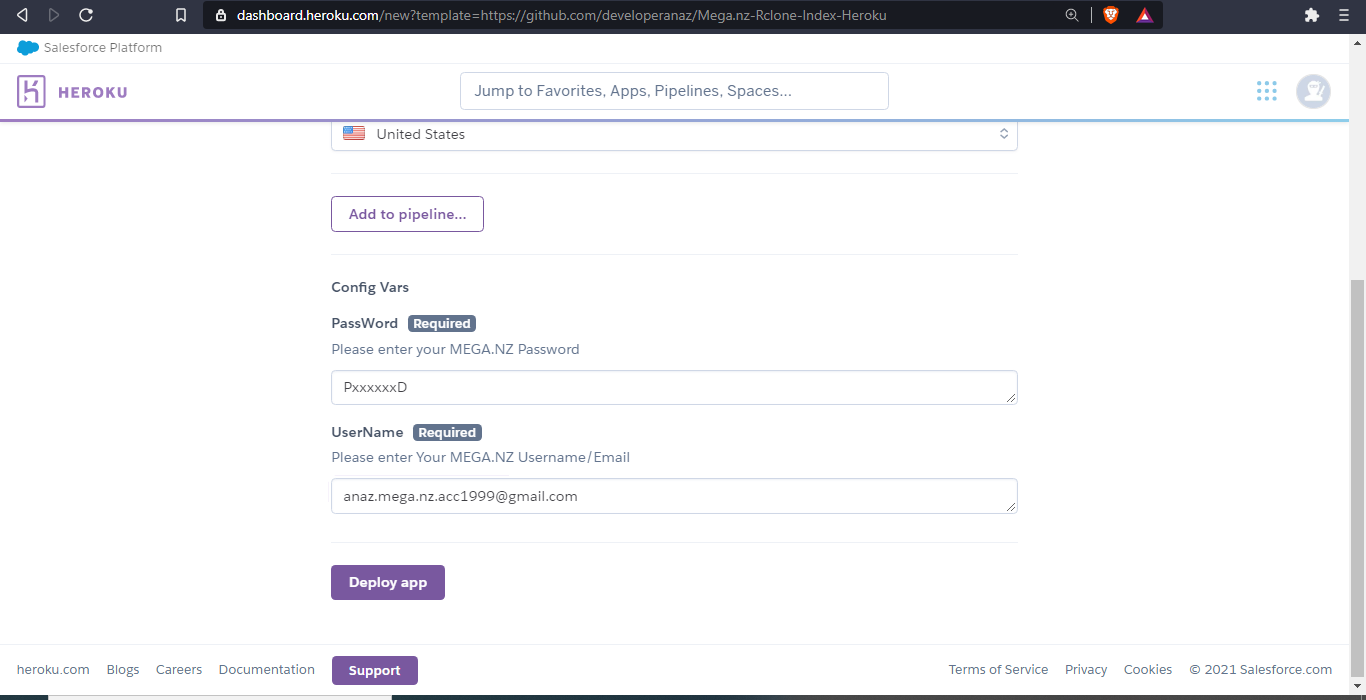The height and width of the screenshot is (700, 1366).
Task: Click the Support button in footer
Action: tap(374, 671)
